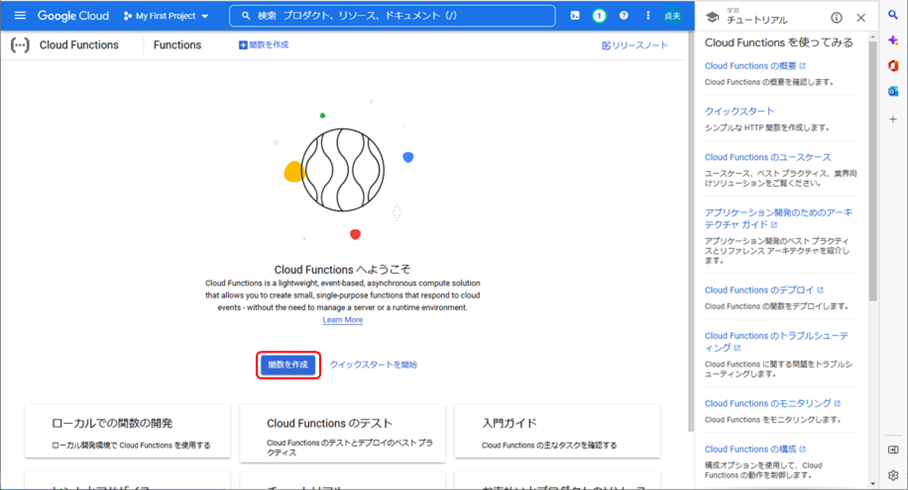Follow the Learn More link
The height and width of the screenshot is (490, 908).
pos(343,320)
